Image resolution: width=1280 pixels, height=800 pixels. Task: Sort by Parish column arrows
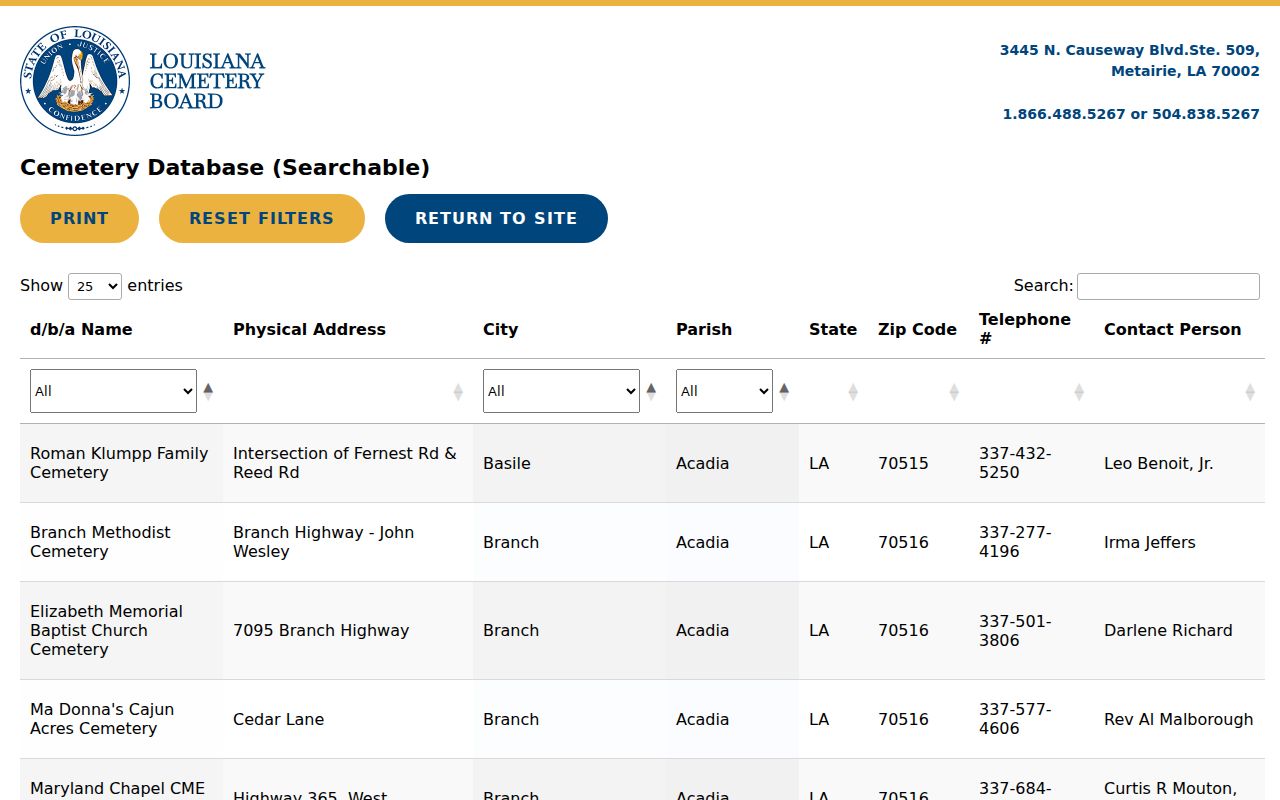coord(784,391)
